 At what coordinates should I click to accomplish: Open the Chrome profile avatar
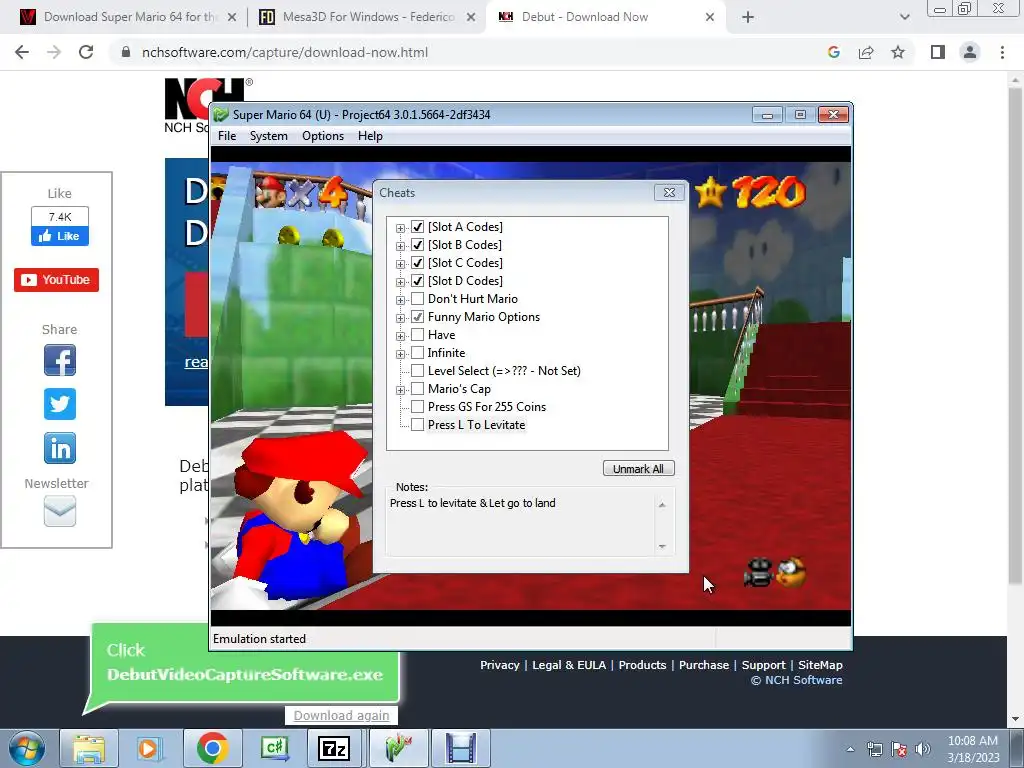970,52
